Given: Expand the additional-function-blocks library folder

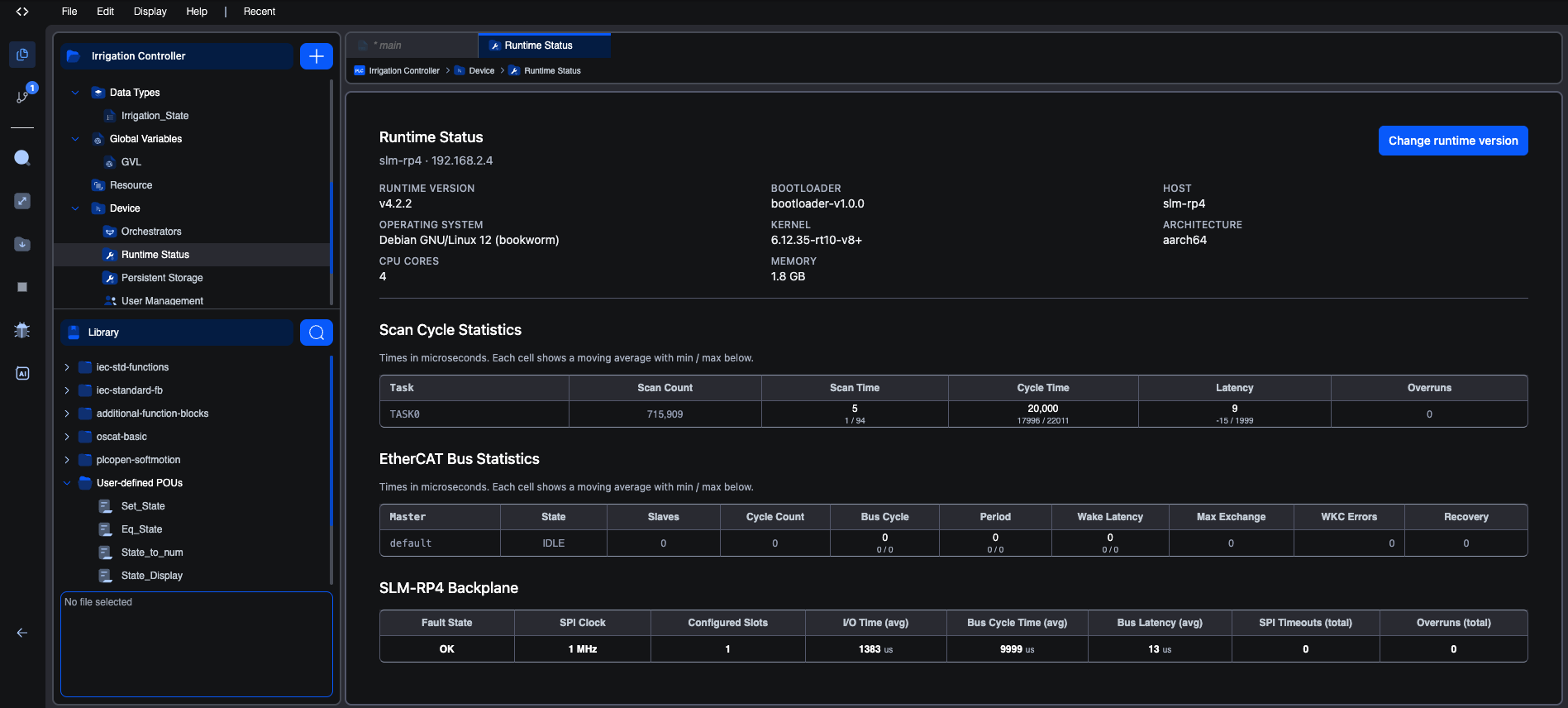Looking at the screenshot, I should coord(67,414).
